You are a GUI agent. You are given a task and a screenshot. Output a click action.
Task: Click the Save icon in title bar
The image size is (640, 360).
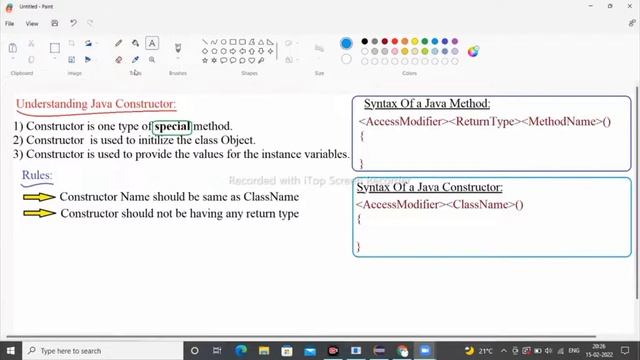tap(55, 23)
